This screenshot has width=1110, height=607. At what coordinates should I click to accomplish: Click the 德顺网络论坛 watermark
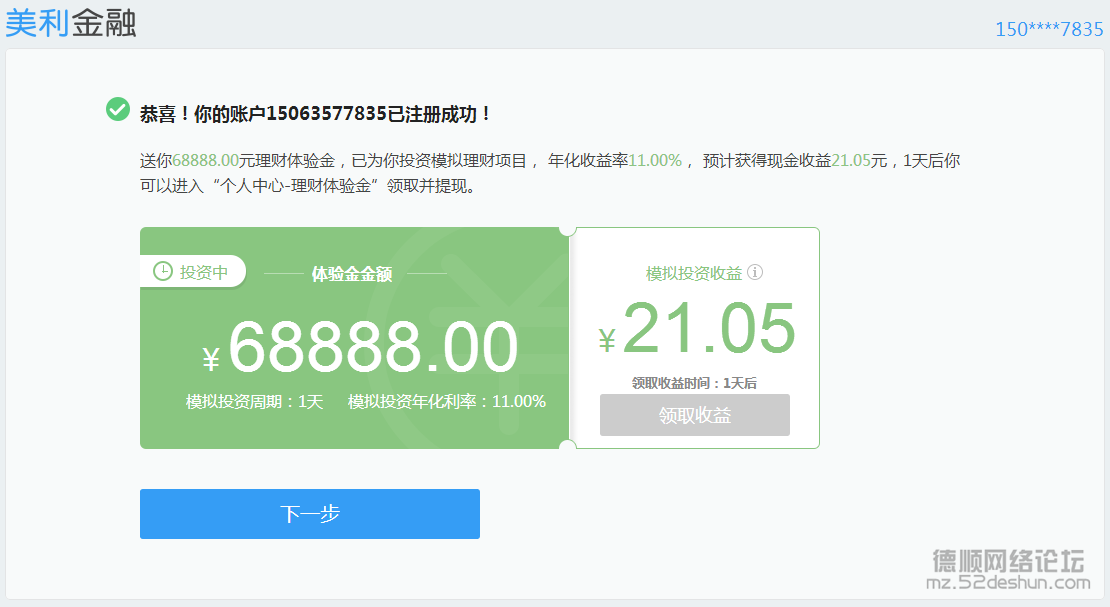click(1008, 560)
